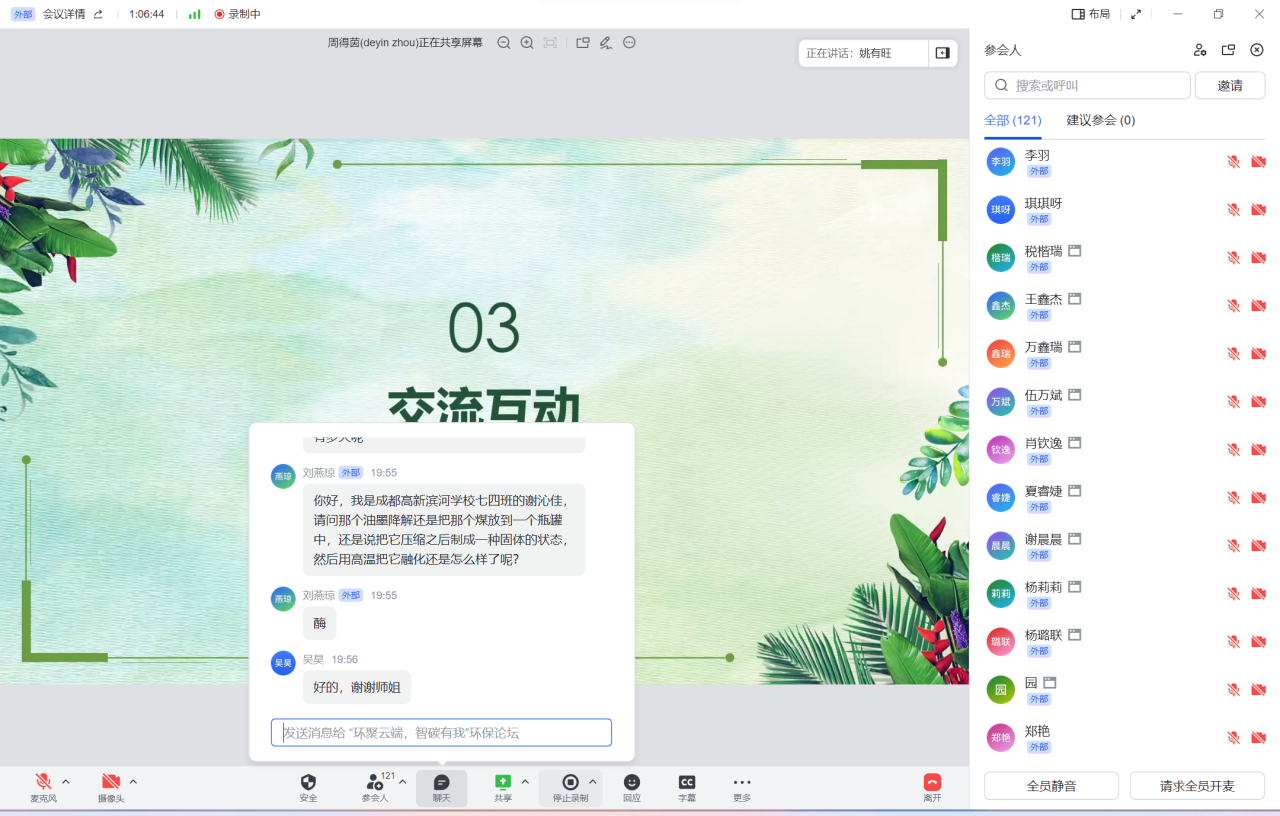This screenshot has height=816, width=1280.
Task: Mute participant 李羽's microphone
Action: pyautogui.click(x=1233, y=161)
